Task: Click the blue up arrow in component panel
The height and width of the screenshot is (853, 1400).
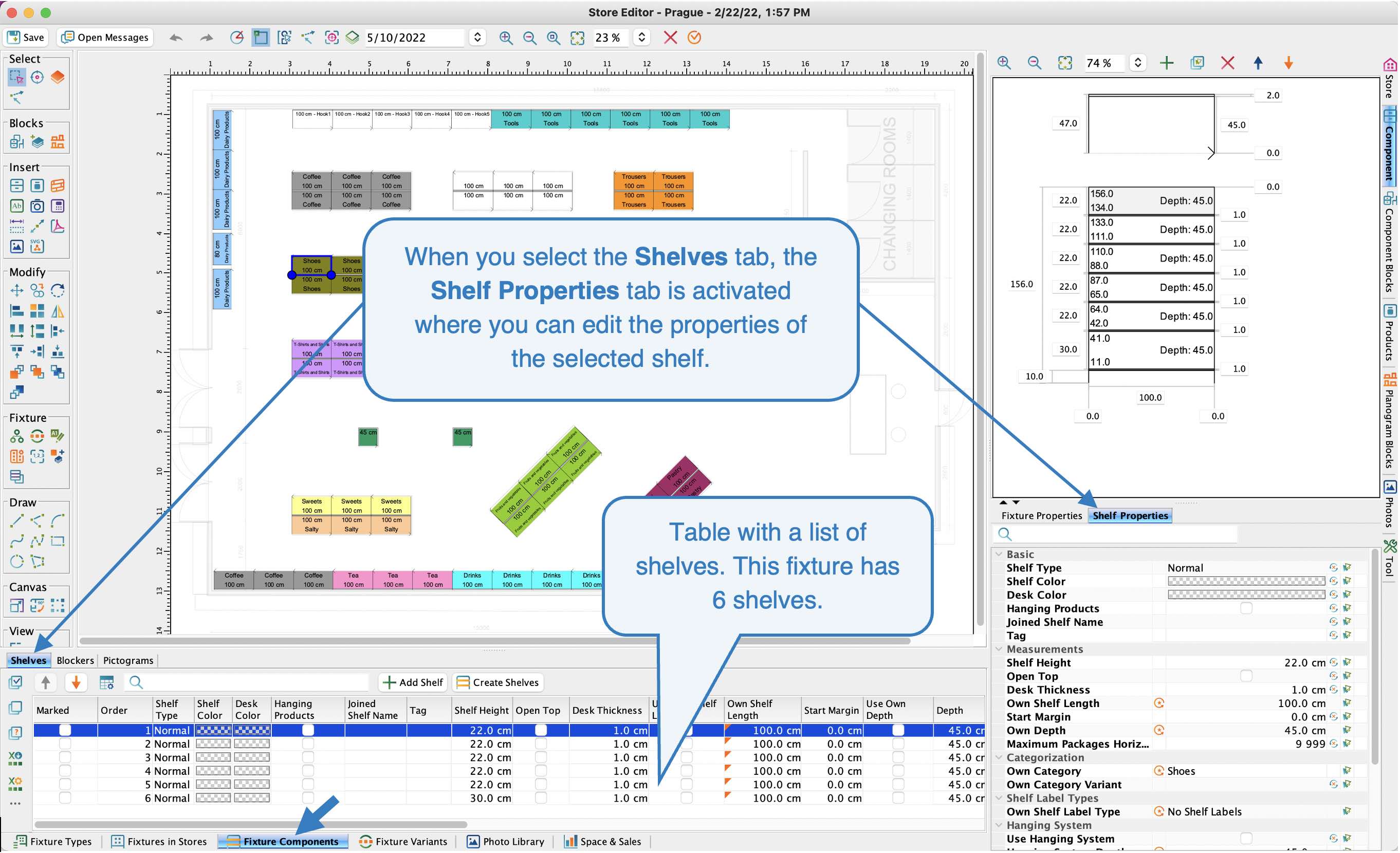Action: (1258, 63)
